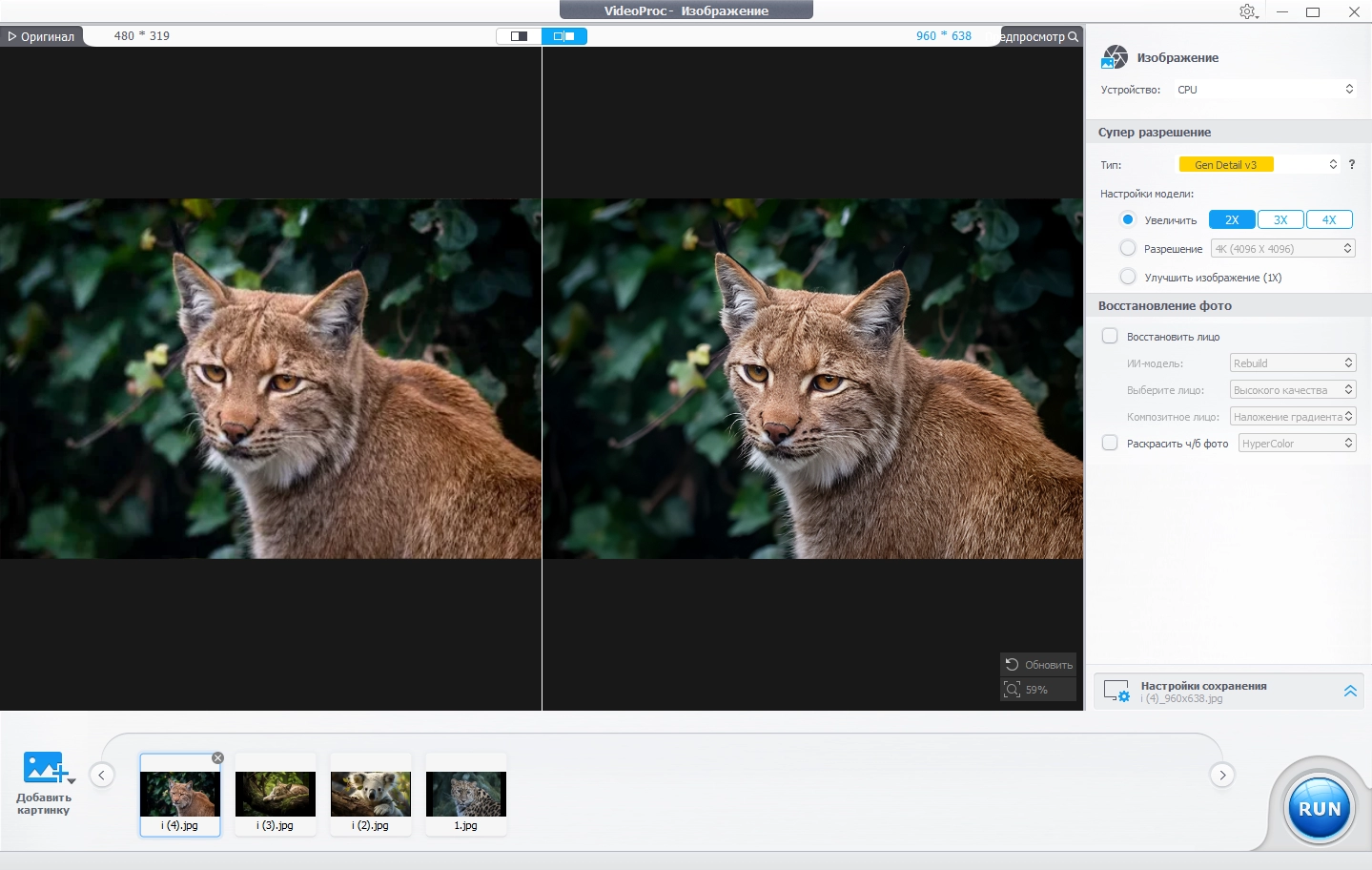This screenshot has height=870, width=1372.
Task: Choose the 4X upscale option
Action: click(x=1329, y=219)
